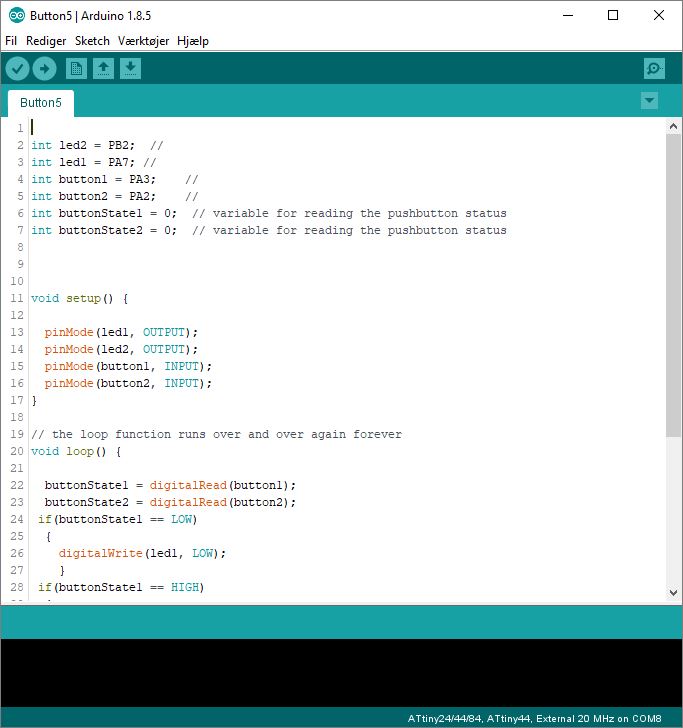Click 'int buttonState2 = 0;' declaration
Viewport: 683px width, 728px height.
(x=104, y=230)
